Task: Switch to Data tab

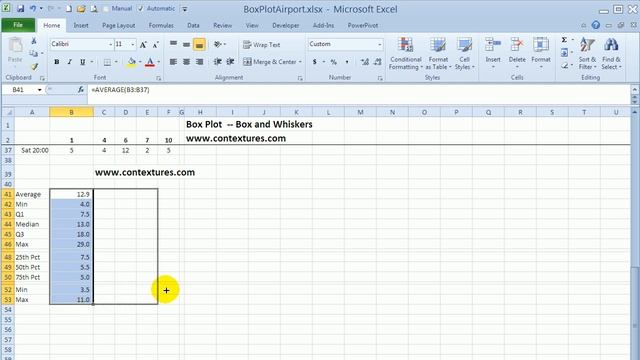Action: pyautogui.click(x=193, y=25)
